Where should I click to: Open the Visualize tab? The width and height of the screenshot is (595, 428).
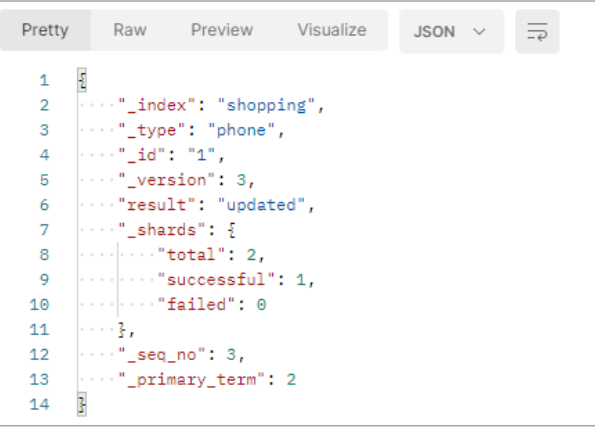pos(332,30)
